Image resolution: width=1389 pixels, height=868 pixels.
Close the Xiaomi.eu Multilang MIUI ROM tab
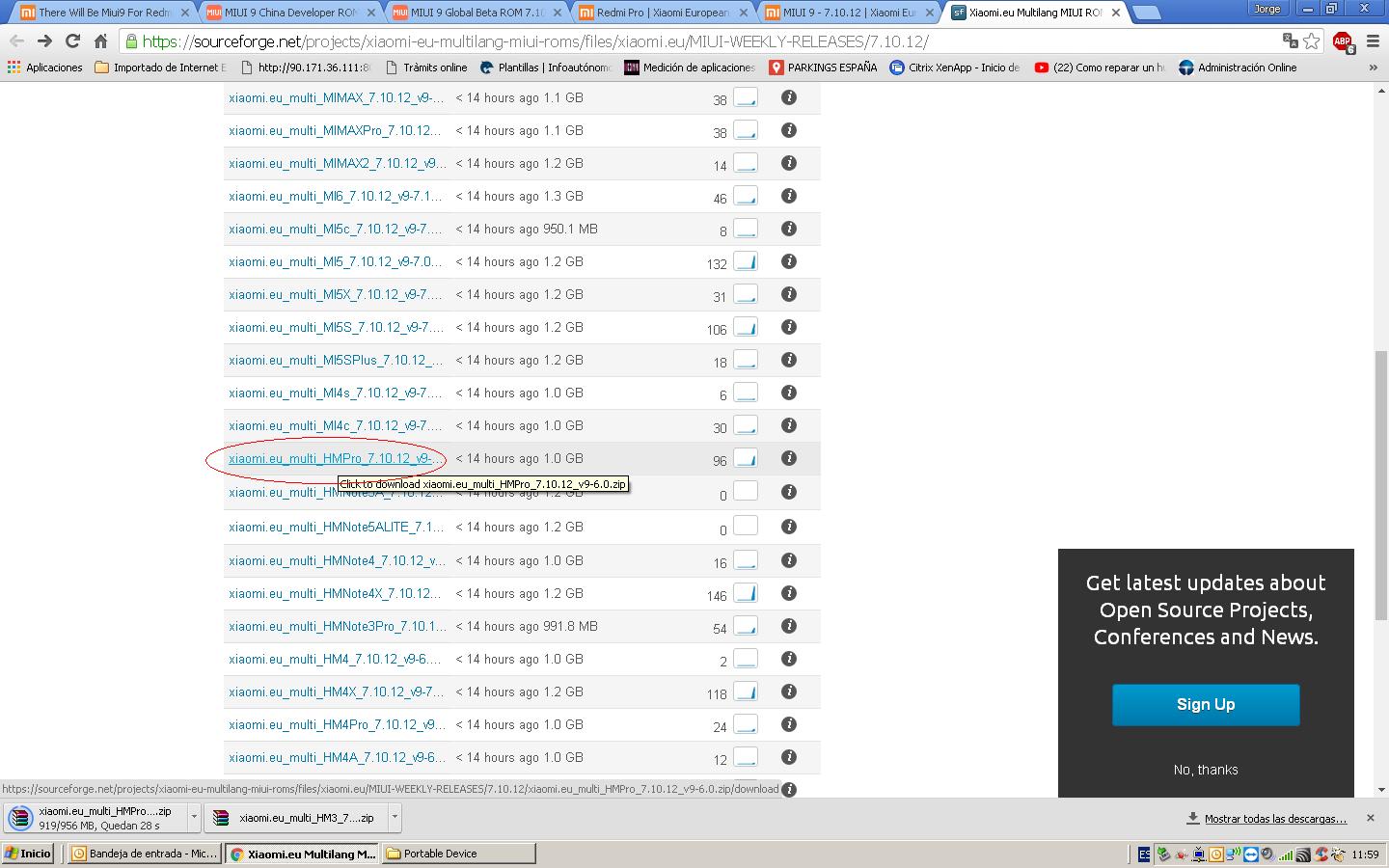(1116, 13)
